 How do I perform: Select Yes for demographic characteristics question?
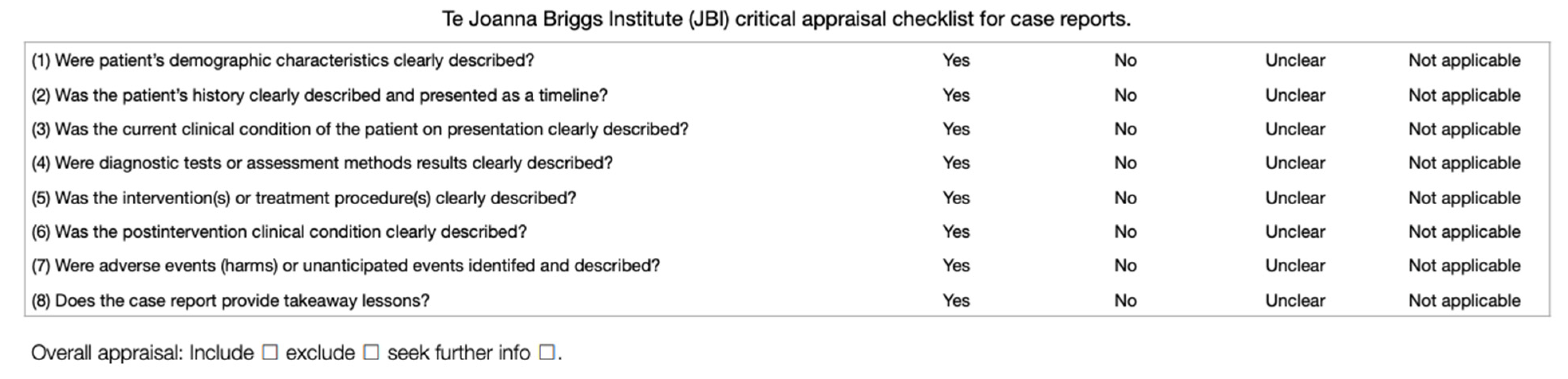[x=956, y=61]
